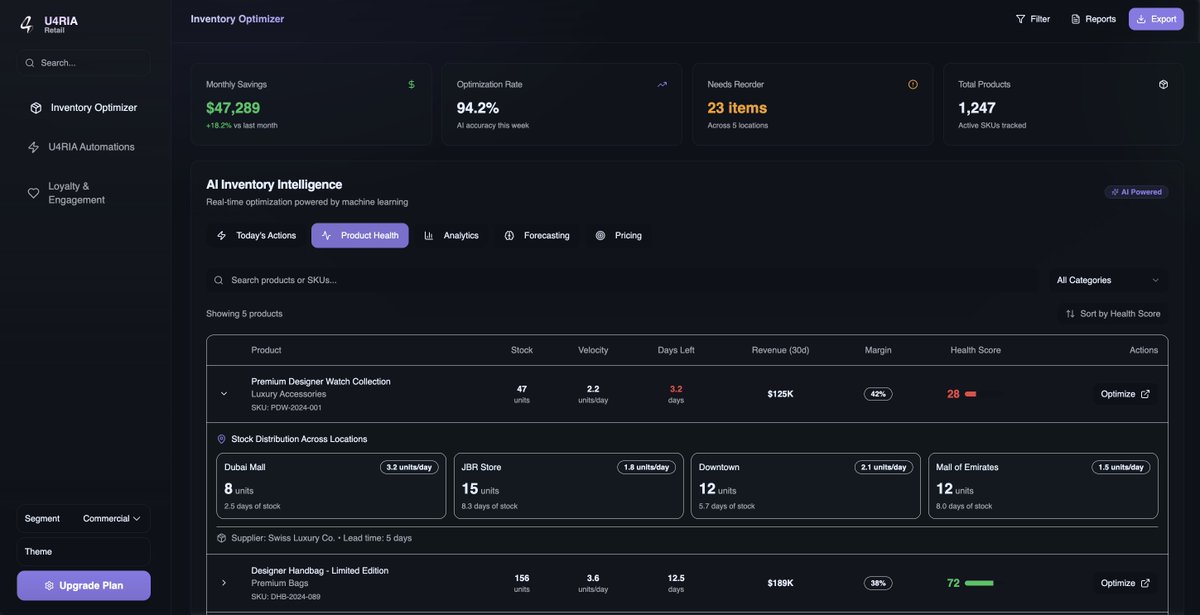Click the external link icon in Watch Collection row
The width and height of the screenshot is (1200, 615).
click(1146, 394)
